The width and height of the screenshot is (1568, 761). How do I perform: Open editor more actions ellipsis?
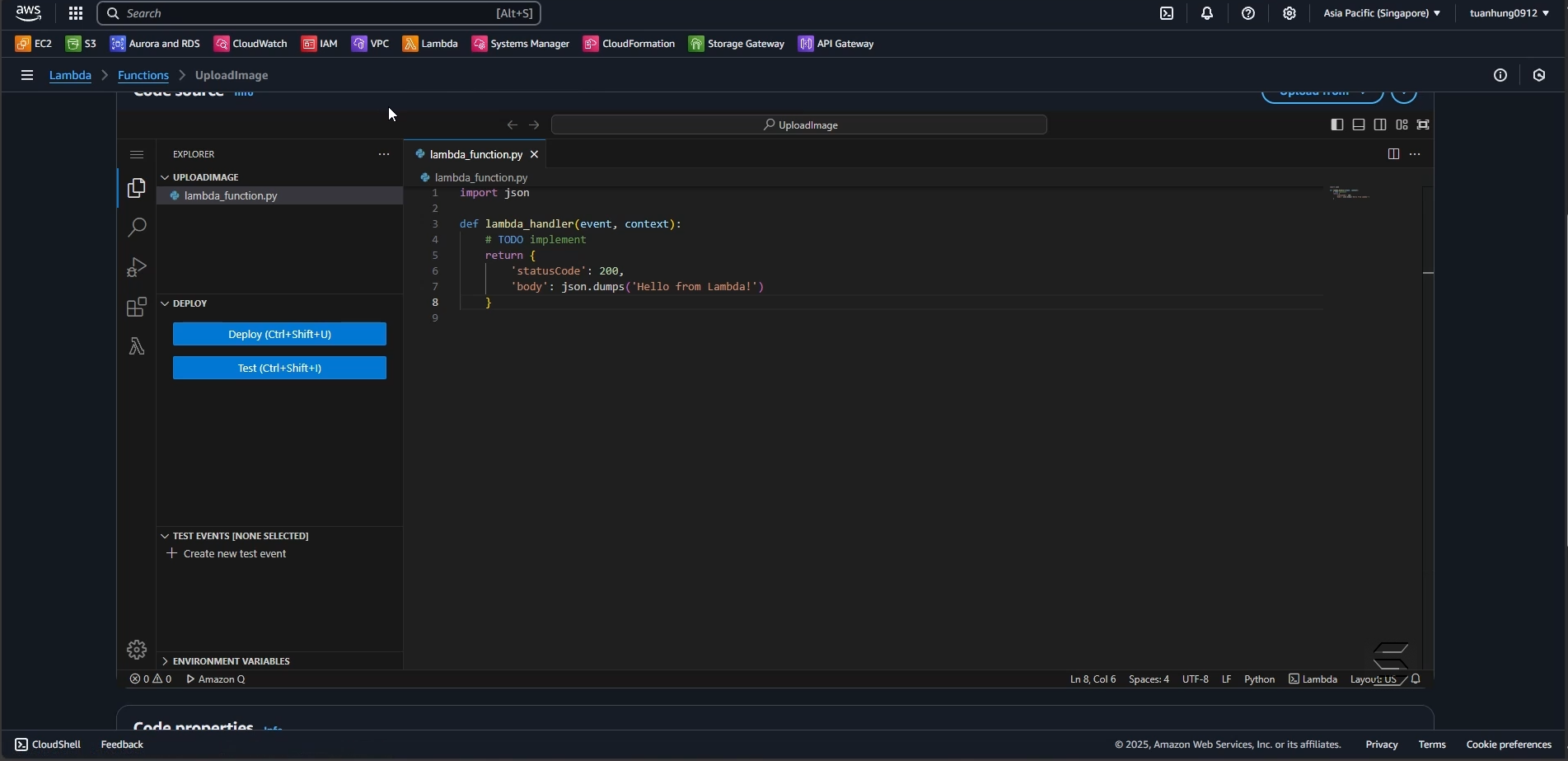pos(1415,154)
